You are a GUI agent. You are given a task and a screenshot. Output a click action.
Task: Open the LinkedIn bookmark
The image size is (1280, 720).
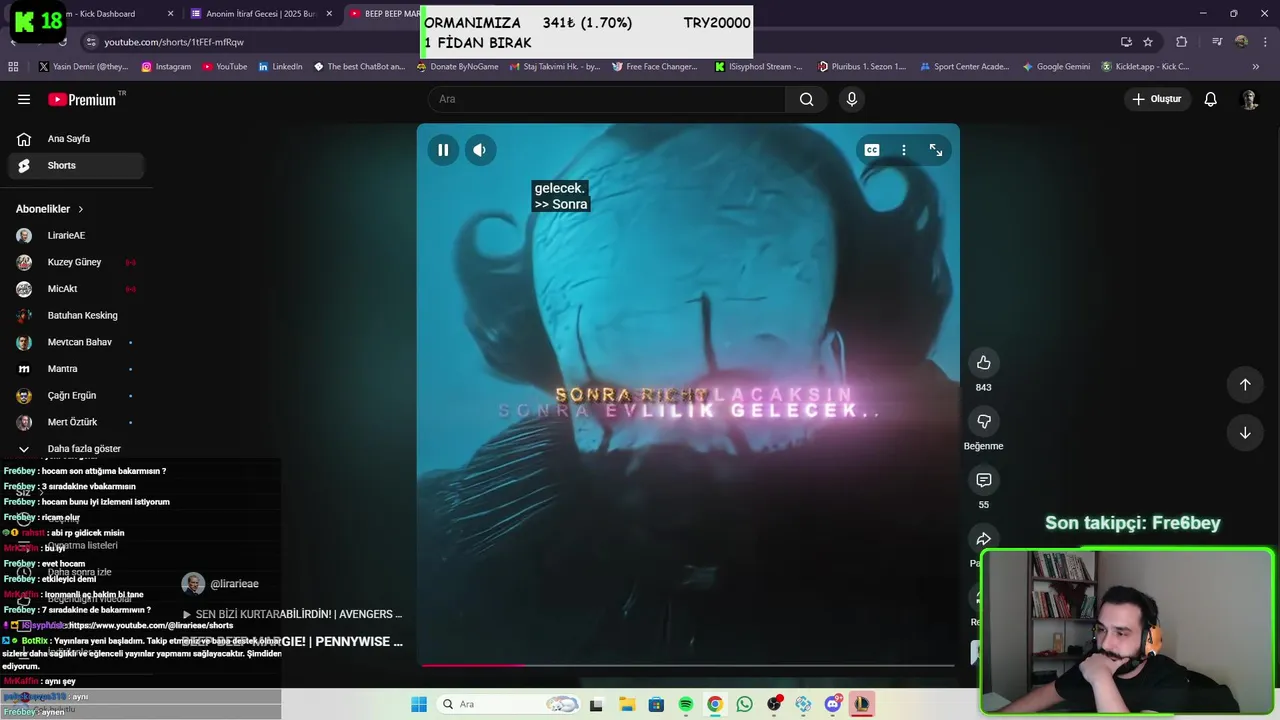[x=281, y=67]
